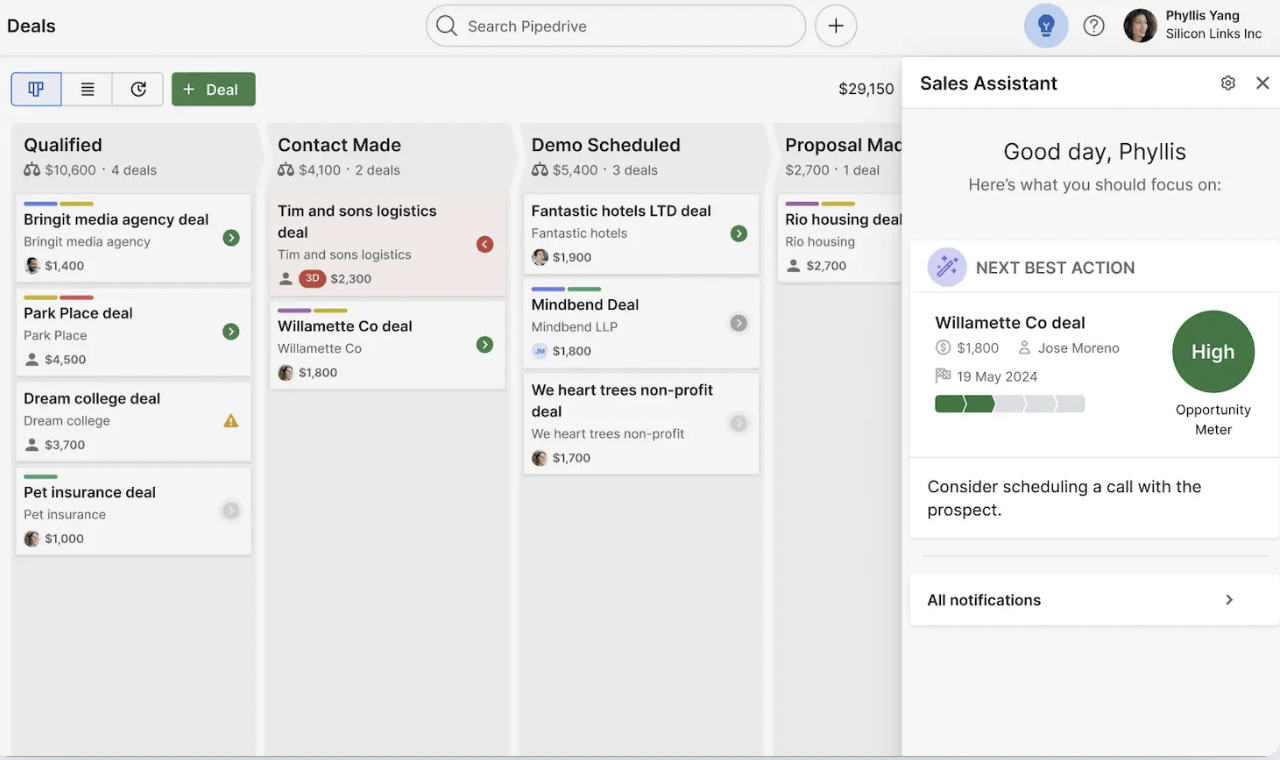Viewport: 1280px width, 760px height.
Task: Click the Search Pipedrive field
Action: (615, 26)
